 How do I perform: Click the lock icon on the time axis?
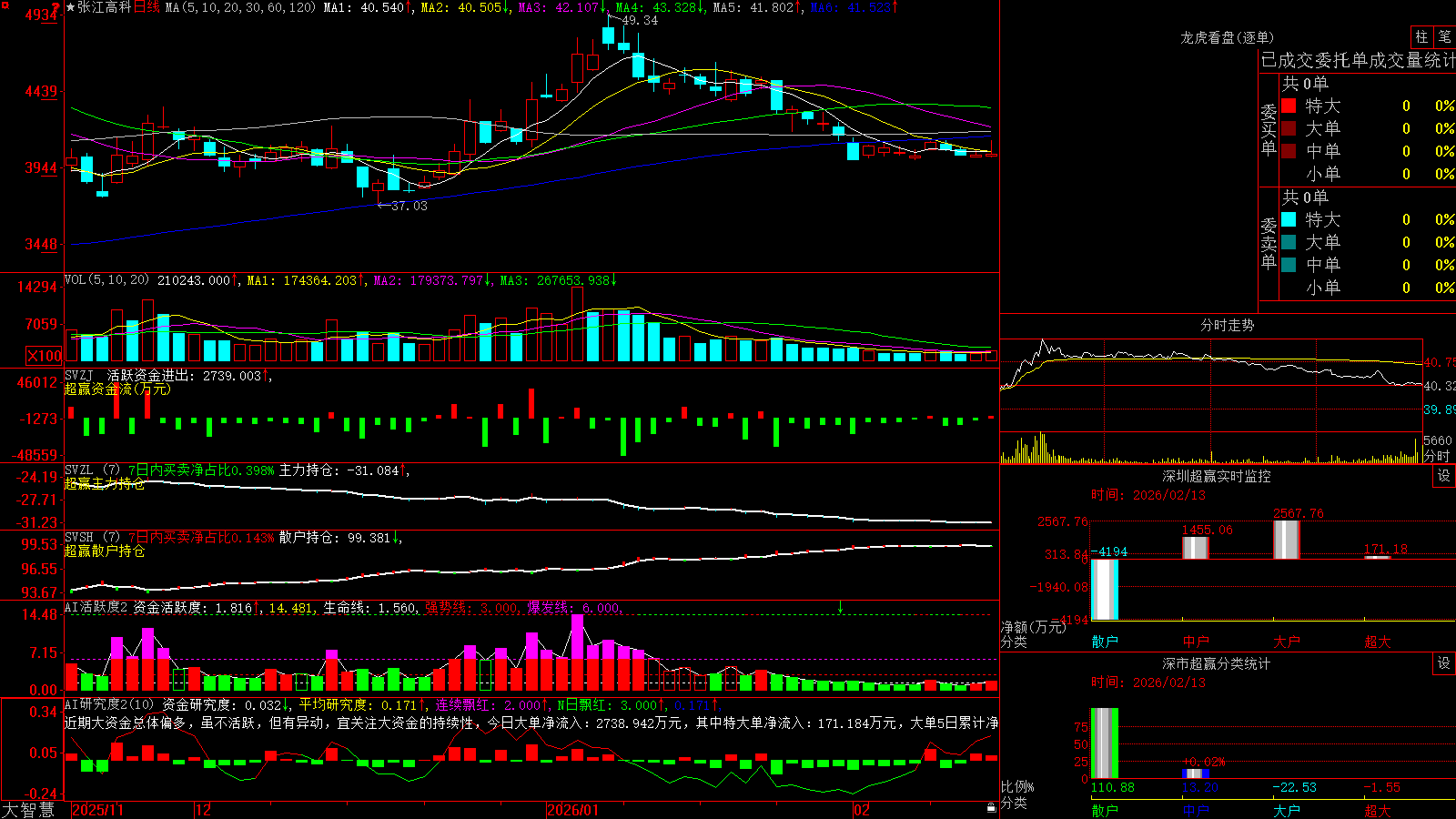point(991,808)
